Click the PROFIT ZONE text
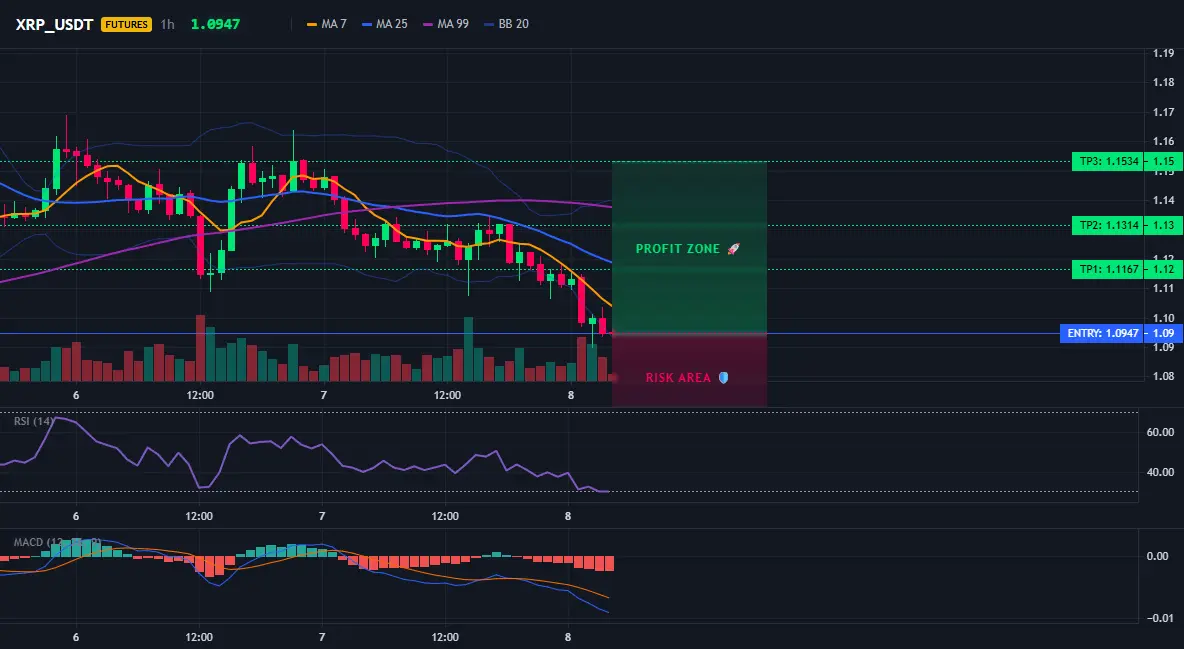Image resolution: width=1184 pixels, height=649 pixels. tap(677, 249)
